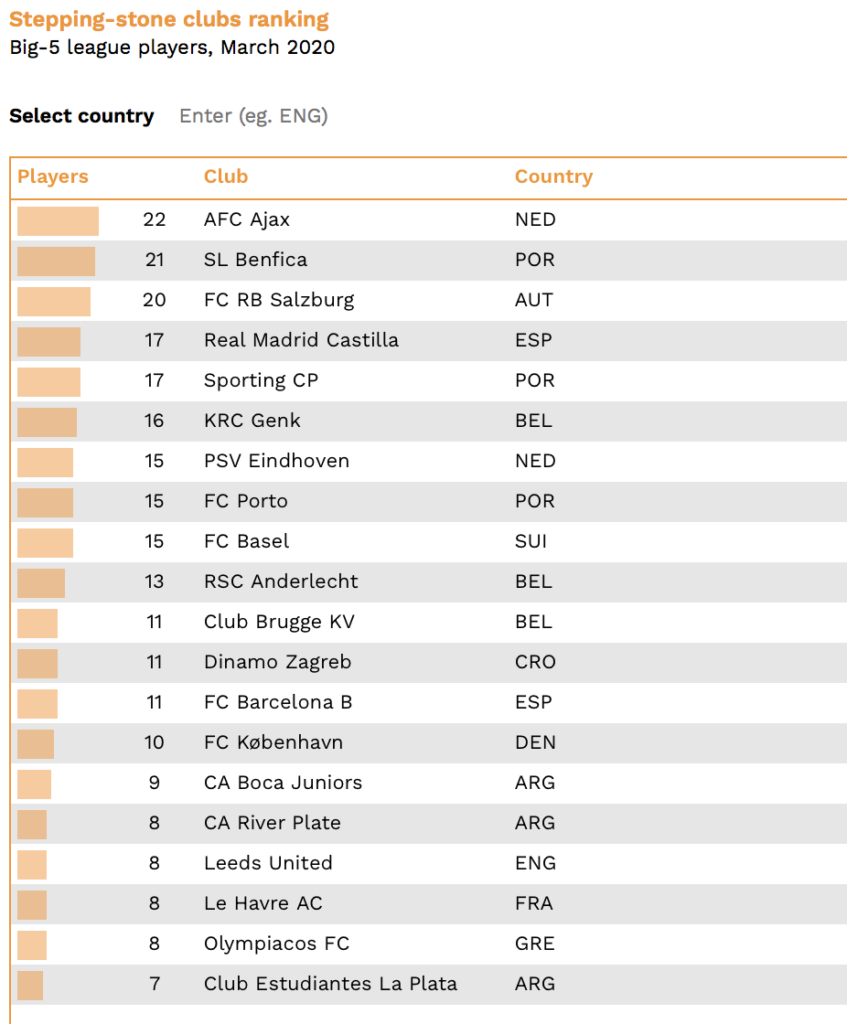Select the FC København row
This screenshot has height=1024, width=847.
pyautogui.click(x=429, y=743)
